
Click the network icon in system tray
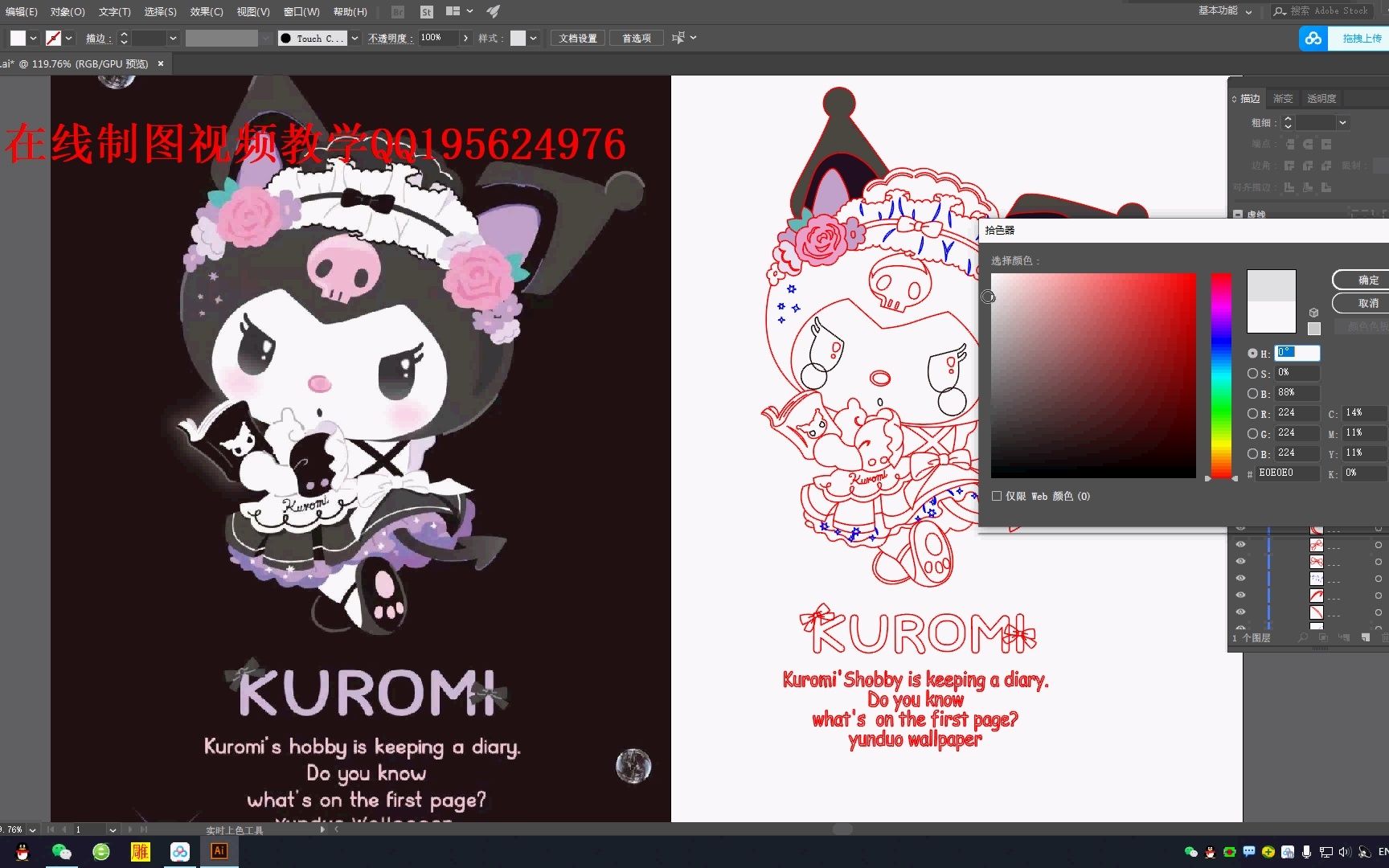[1325, 852]
